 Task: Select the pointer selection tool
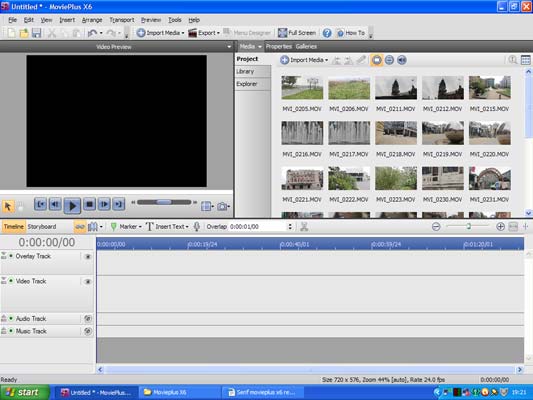pyautogui.click(x=8, y=206)
